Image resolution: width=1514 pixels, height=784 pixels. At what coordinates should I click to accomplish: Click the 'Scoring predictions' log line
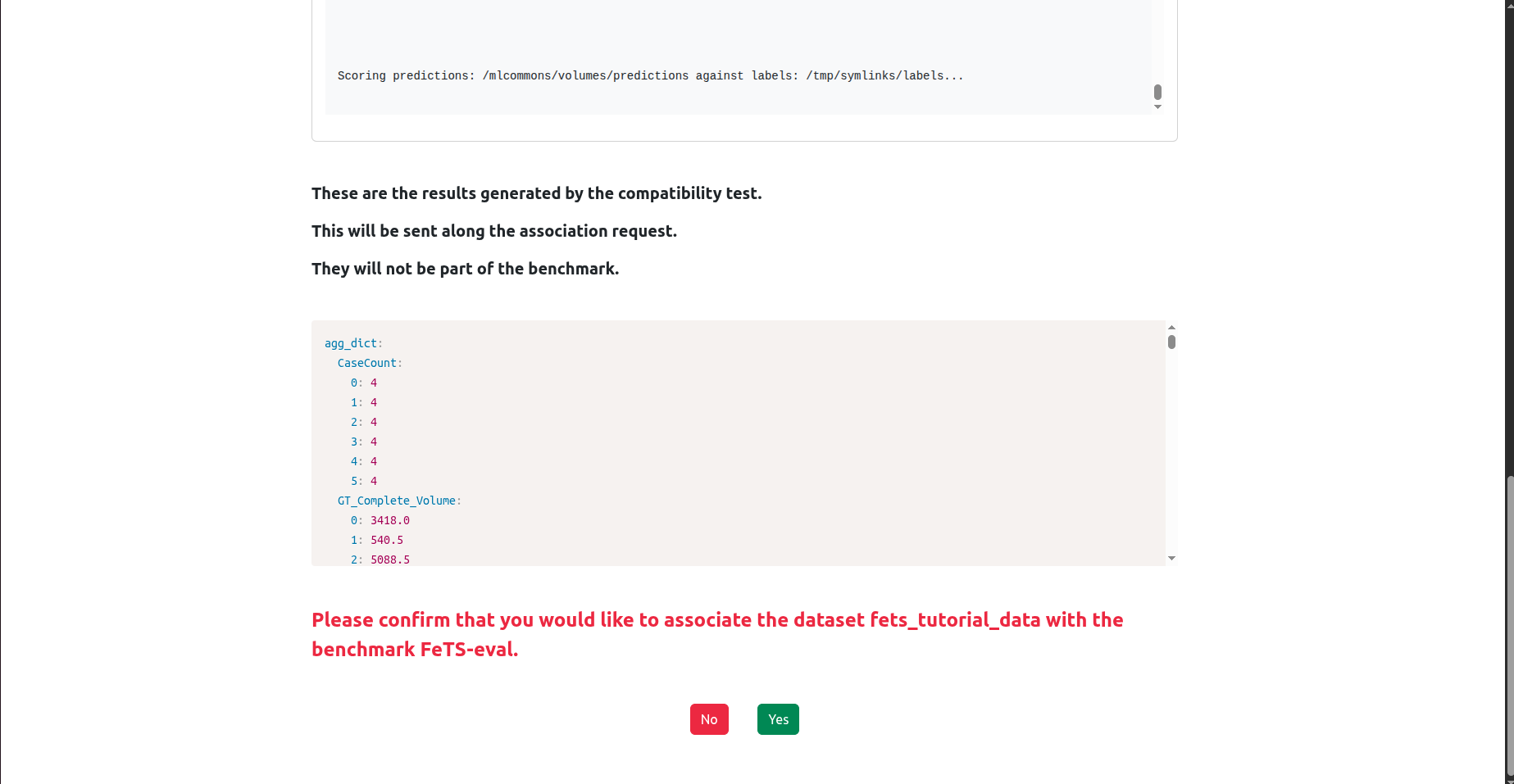point(650,75)
